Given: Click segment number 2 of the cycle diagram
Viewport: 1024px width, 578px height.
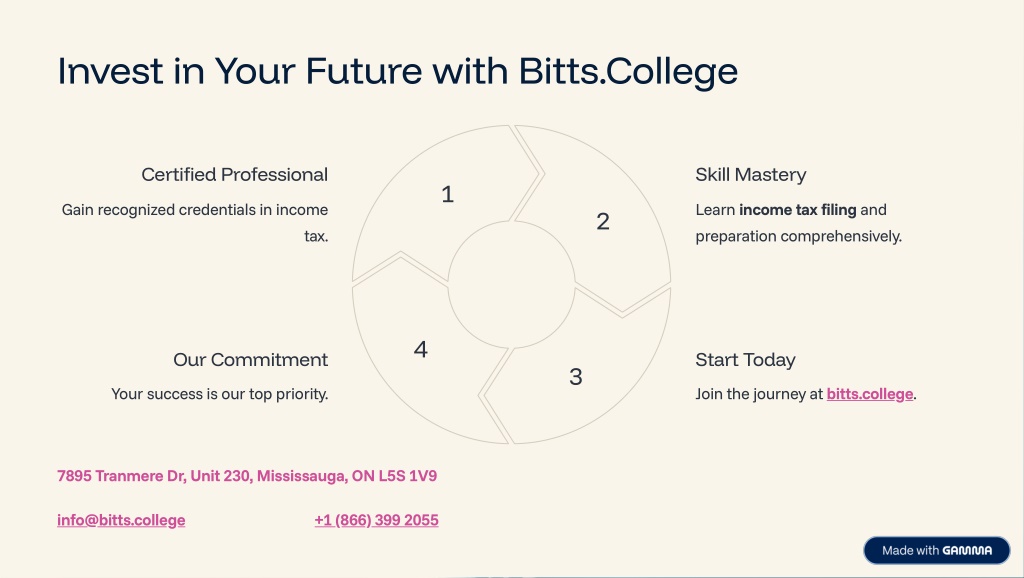Looking at the screenshot, I should (x=603, y=222).
